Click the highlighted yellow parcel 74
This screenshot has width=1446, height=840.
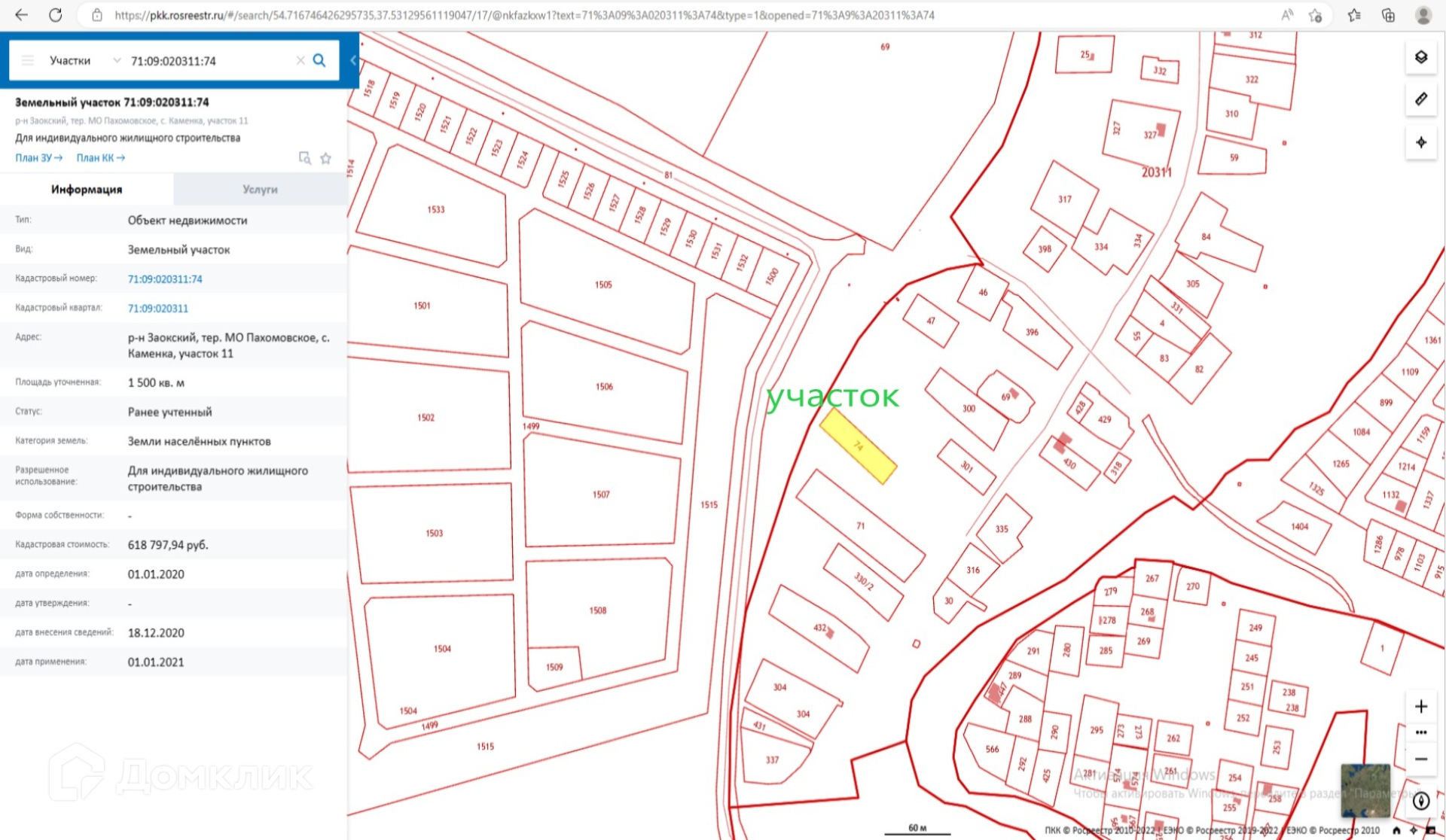858,446
